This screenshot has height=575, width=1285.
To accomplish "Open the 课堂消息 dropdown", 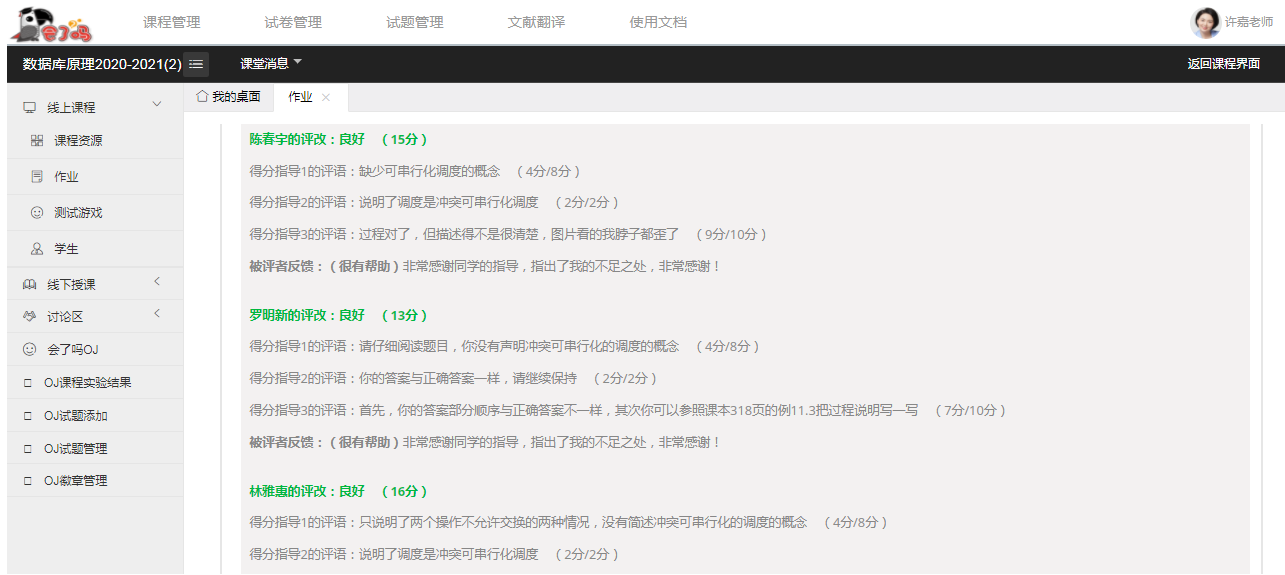I will (x=271, y=64).
